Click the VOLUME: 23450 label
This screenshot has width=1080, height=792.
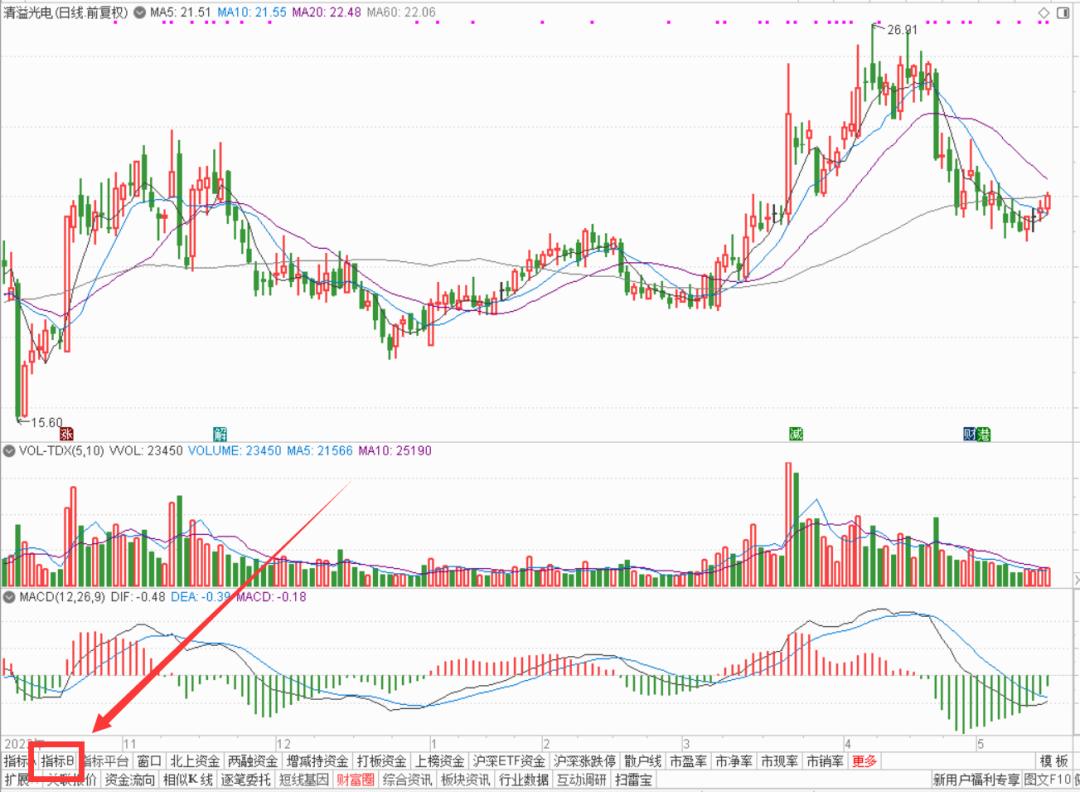coord(235,451)
